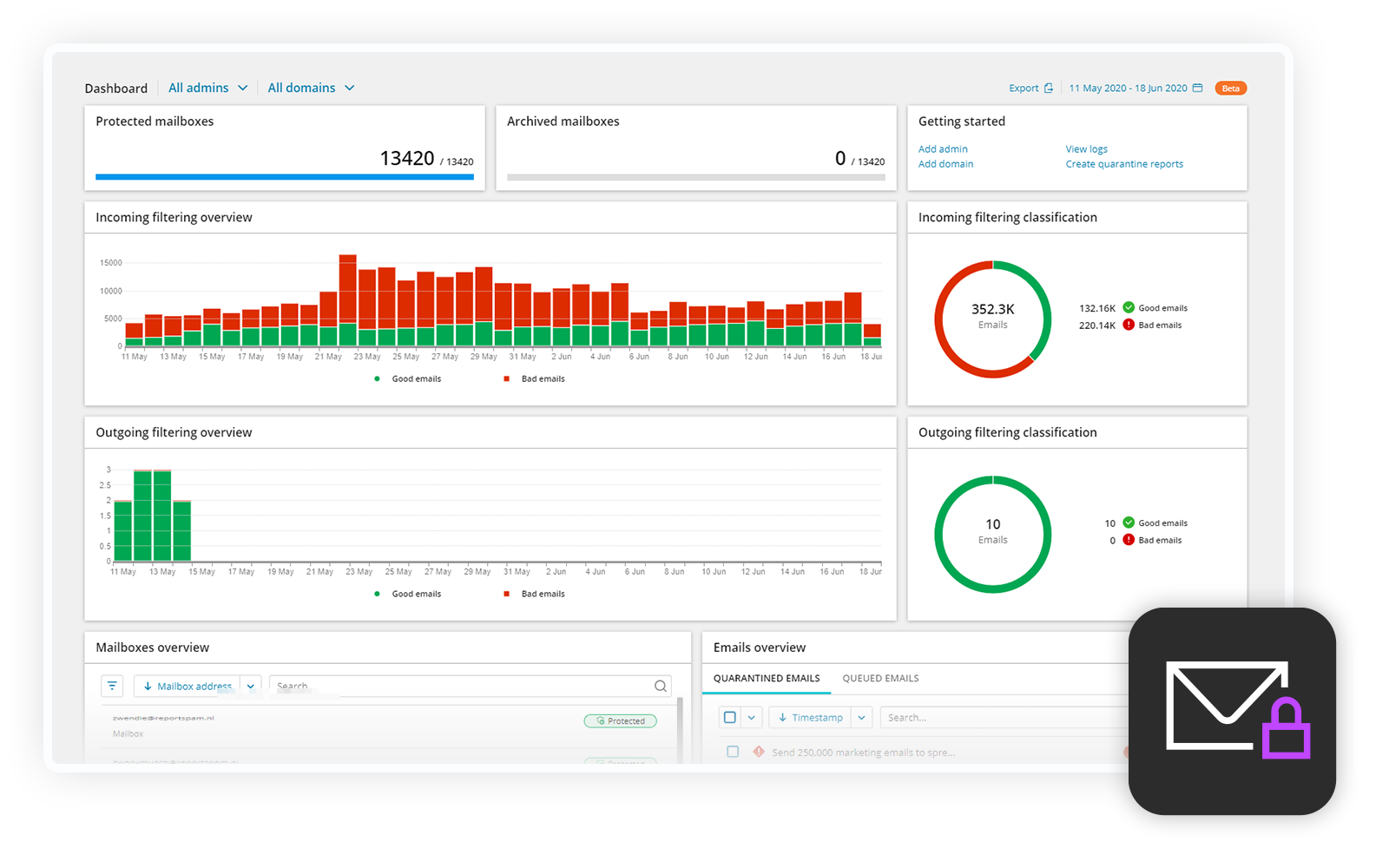This screenshot has width=1389, height=868.
Task: Click the Mailboxes overview filter icon
Action: (112, 686)
